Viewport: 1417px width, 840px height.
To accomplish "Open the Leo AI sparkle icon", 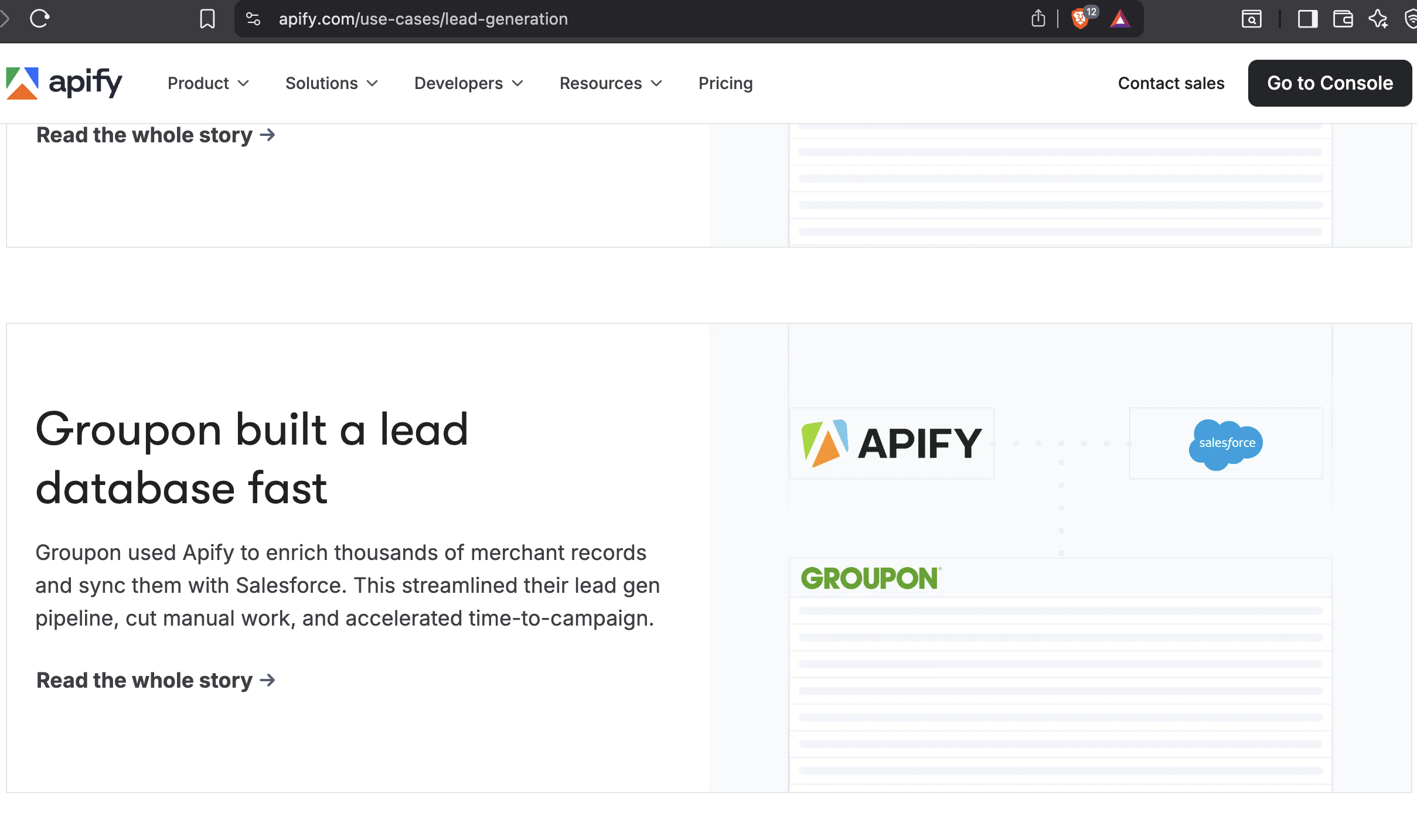I will click(x=1378, y=19).
